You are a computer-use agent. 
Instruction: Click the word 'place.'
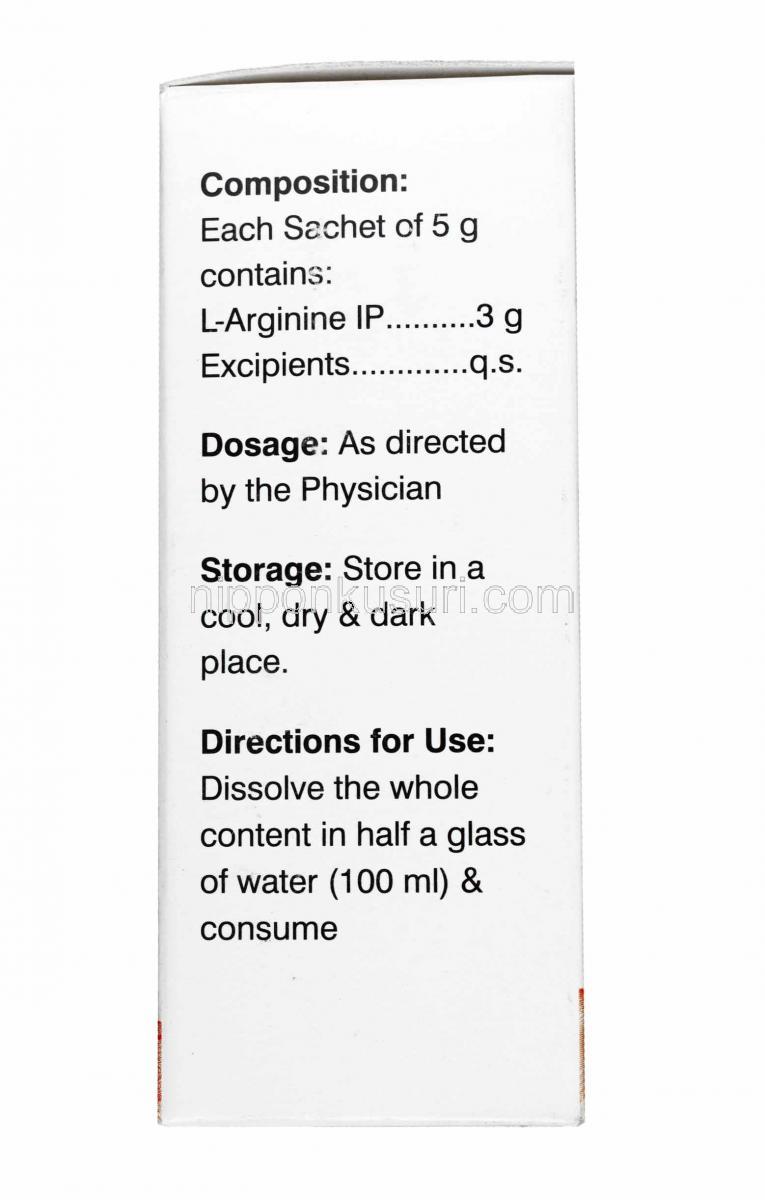point(244,662)
